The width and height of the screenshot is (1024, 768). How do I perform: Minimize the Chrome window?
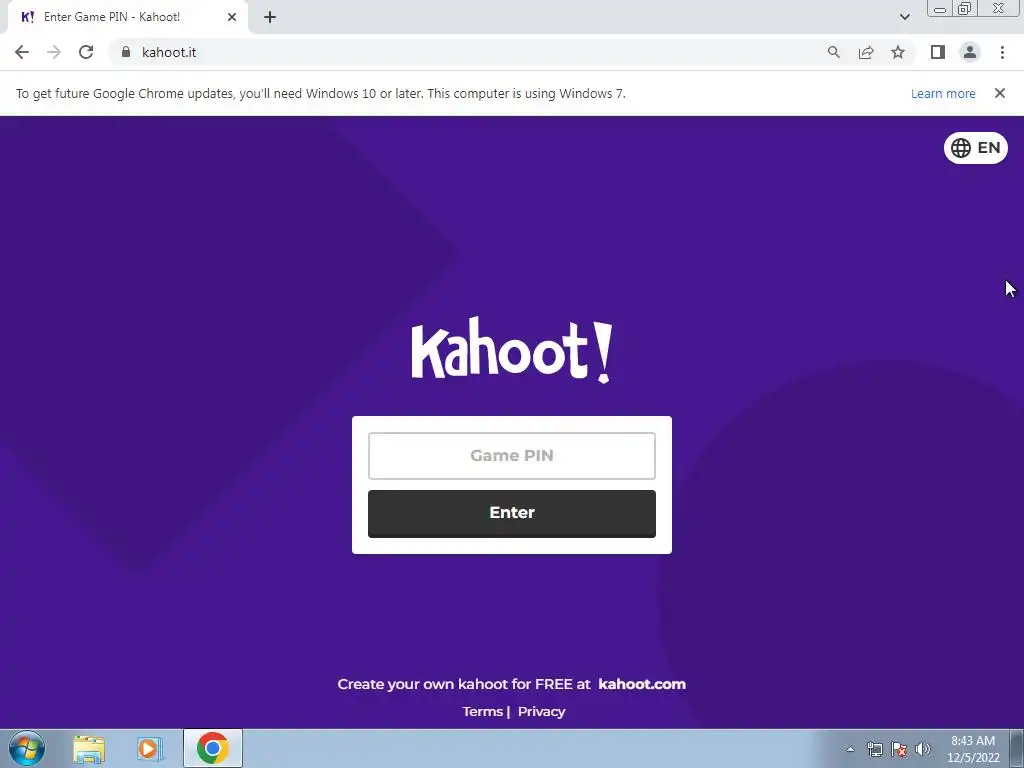click(x=940, y=8)
